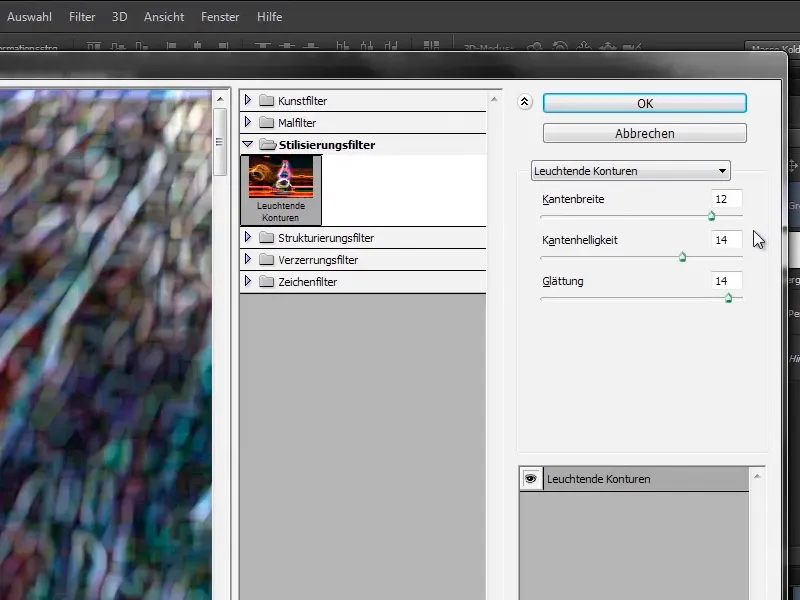Toggle visibility eye of Leuchtende Konturen effect
Viewport: 800px width, 600px height.
coord(531,479)
